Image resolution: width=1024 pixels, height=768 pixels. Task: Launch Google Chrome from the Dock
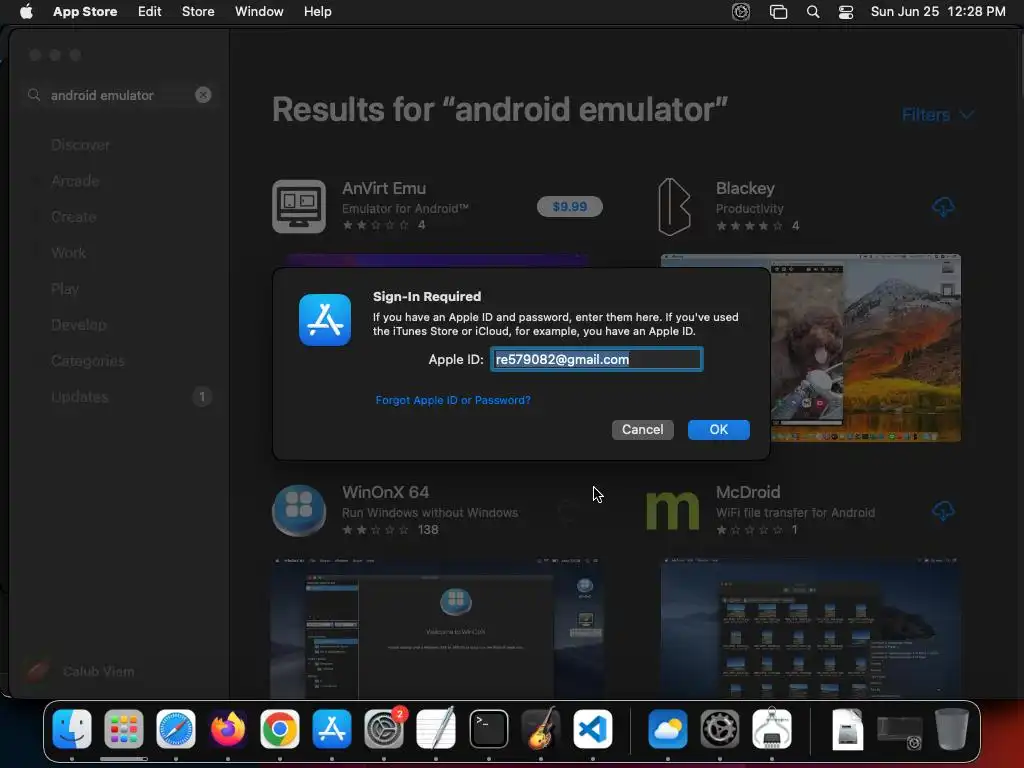pos(280,729)
